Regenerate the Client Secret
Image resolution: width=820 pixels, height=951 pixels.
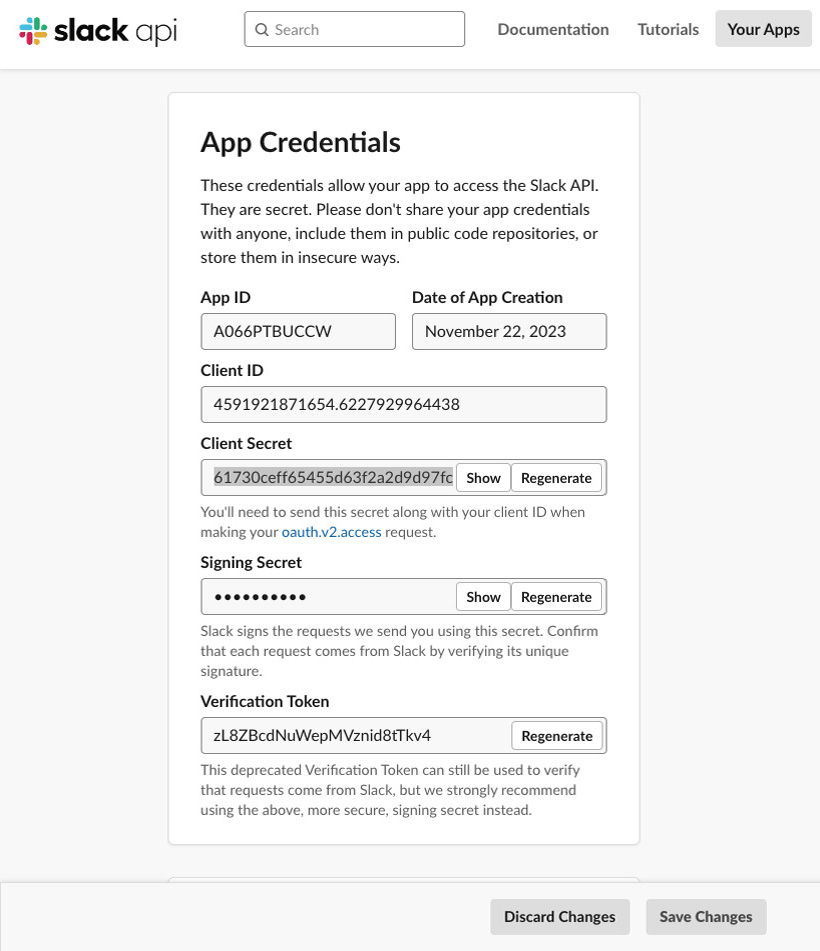(556, 478)
